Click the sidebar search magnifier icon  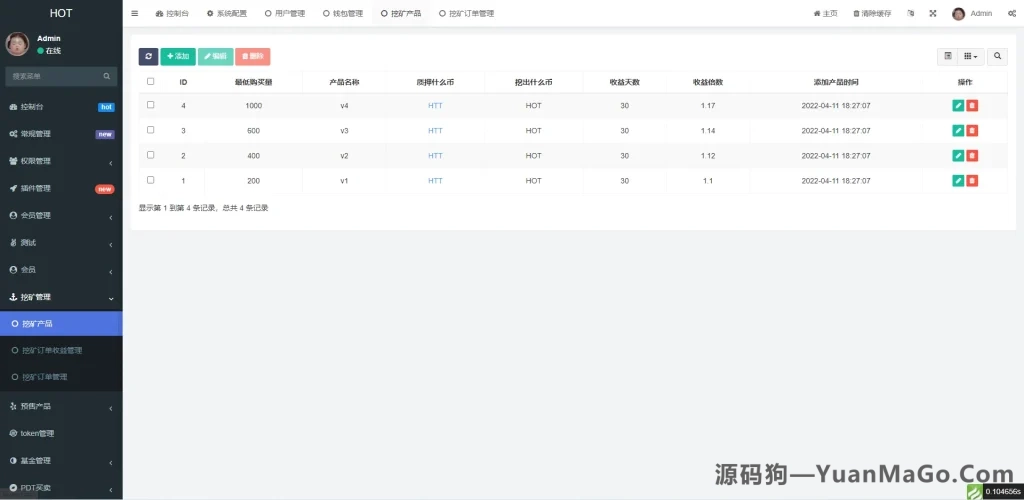point(106,76)
